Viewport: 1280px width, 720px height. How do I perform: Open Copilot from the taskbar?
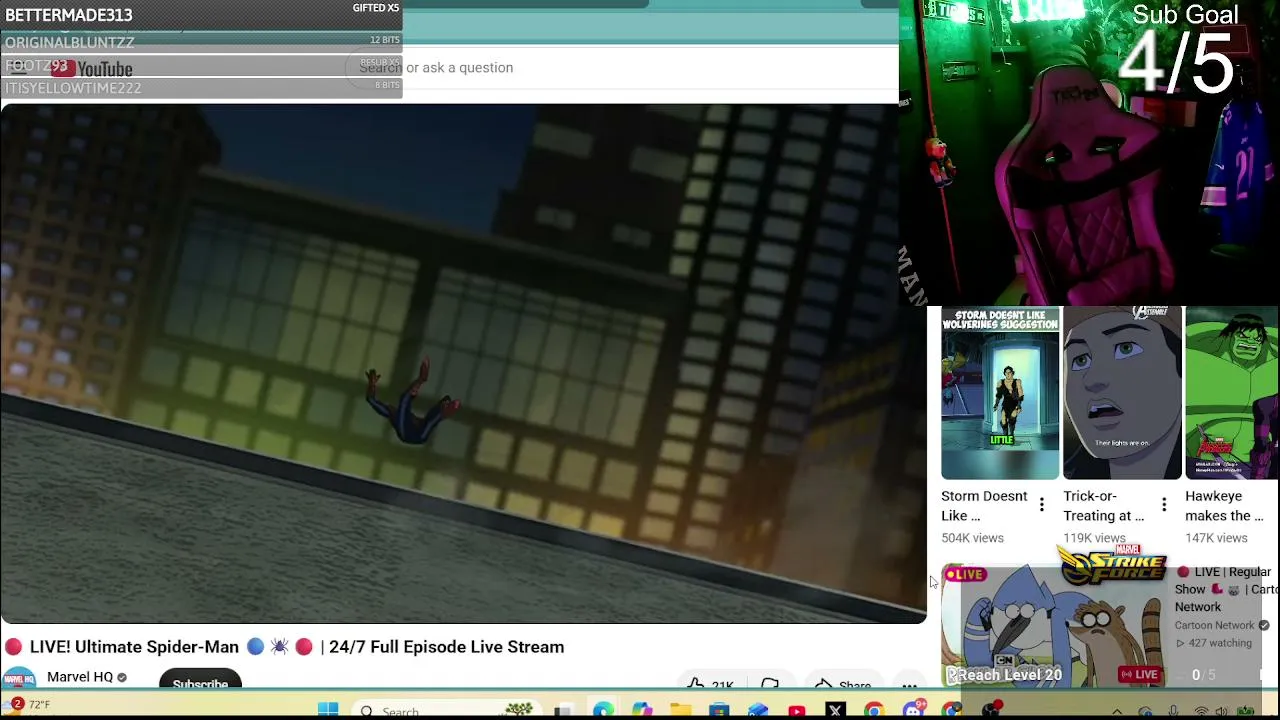click(x=642, y=711)
